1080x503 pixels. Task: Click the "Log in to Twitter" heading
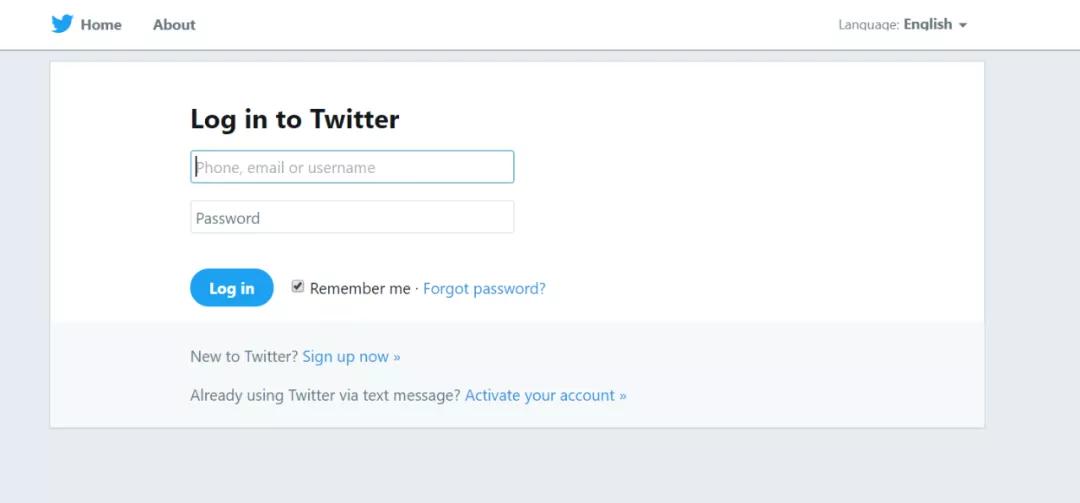pyautogui.click(x=295, y=120)
